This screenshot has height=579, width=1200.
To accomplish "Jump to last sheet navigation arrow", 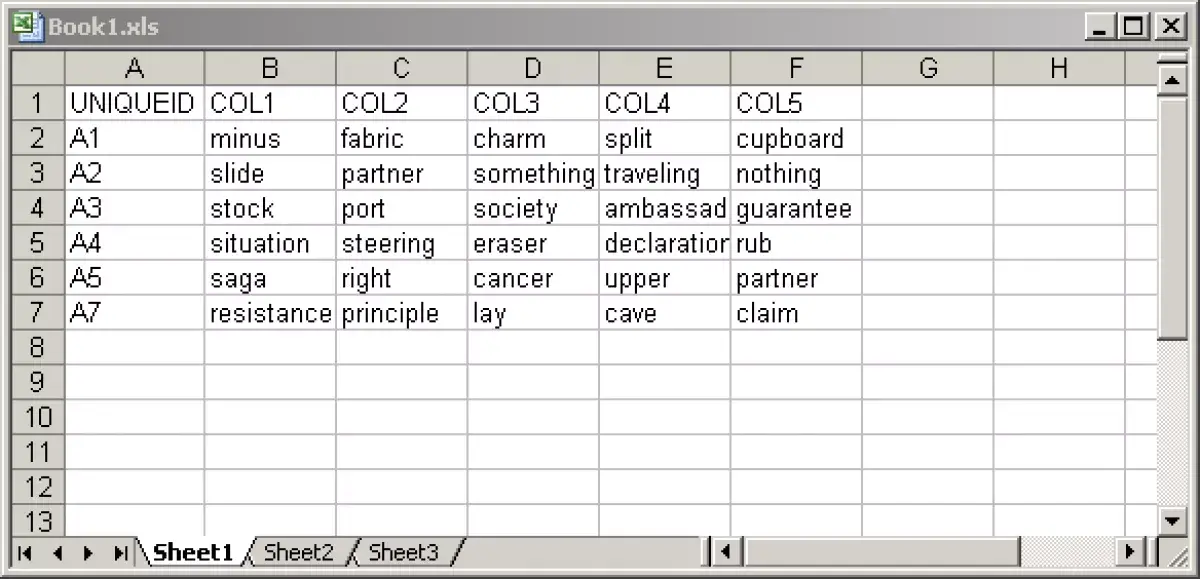I will [121, 552].
